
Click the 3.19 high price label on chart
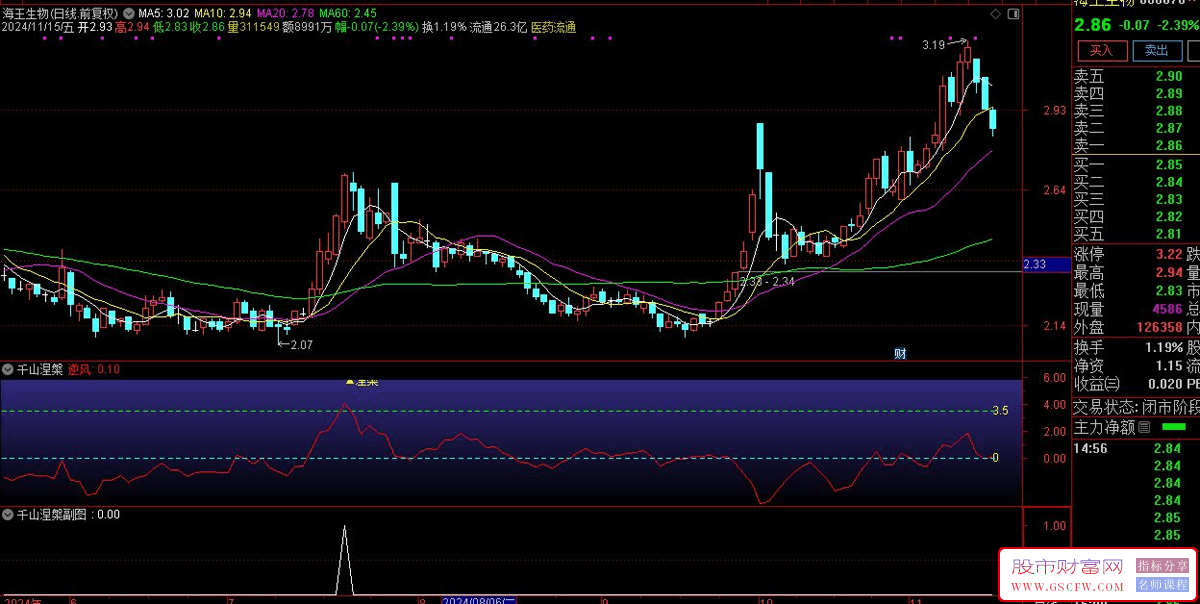[x=933, y=44]
